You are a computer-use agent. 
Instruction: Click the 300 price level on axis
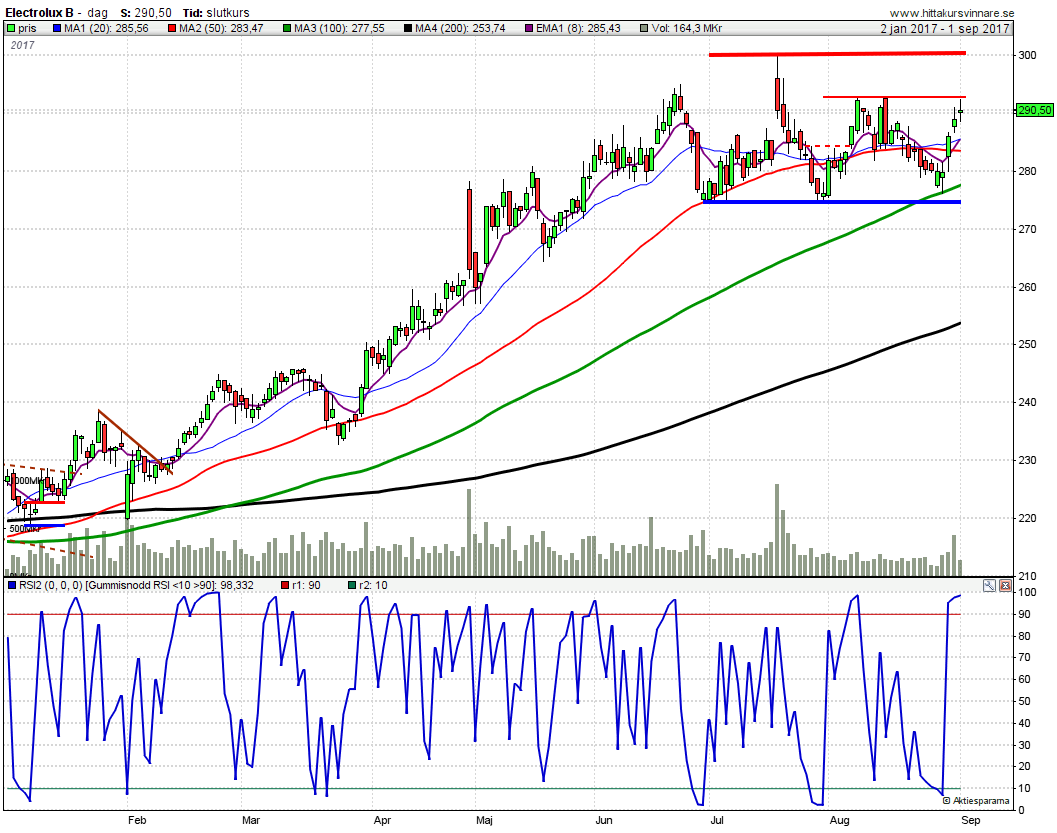tap(1027, 55)
